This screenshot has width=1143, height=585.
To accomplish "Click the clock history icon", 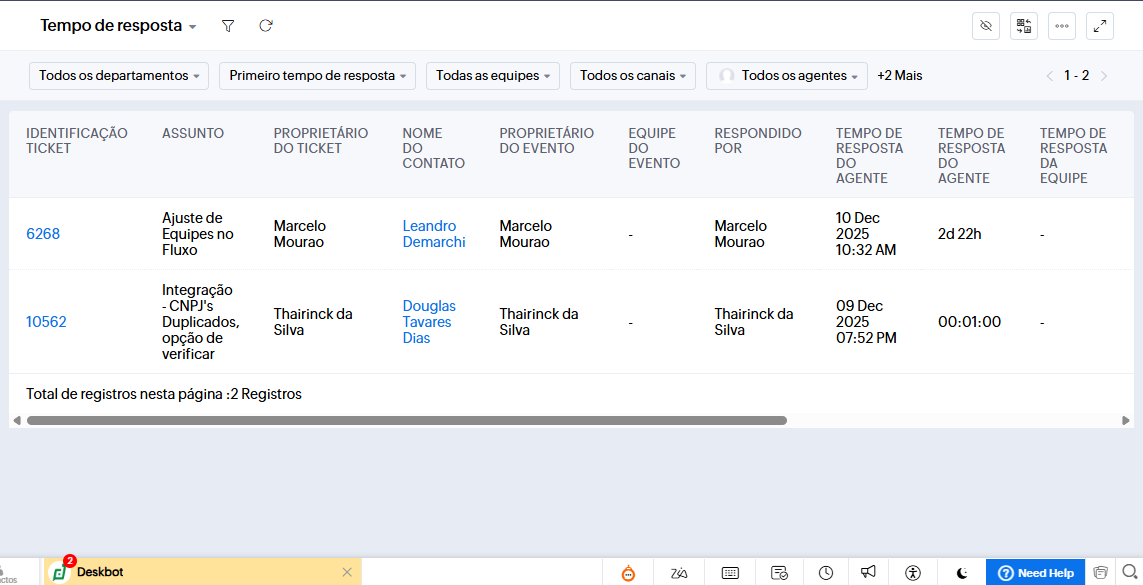I will pos(826,573).
